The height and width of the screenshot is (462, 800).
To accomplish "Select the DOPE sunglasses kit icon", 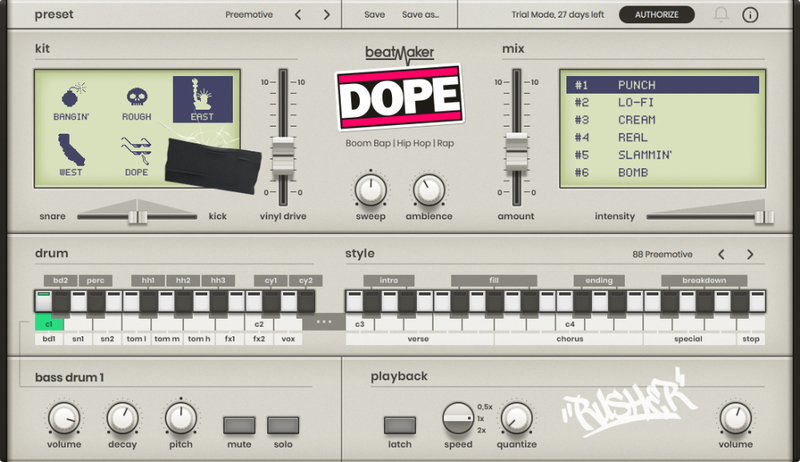I will coord(136,156).
